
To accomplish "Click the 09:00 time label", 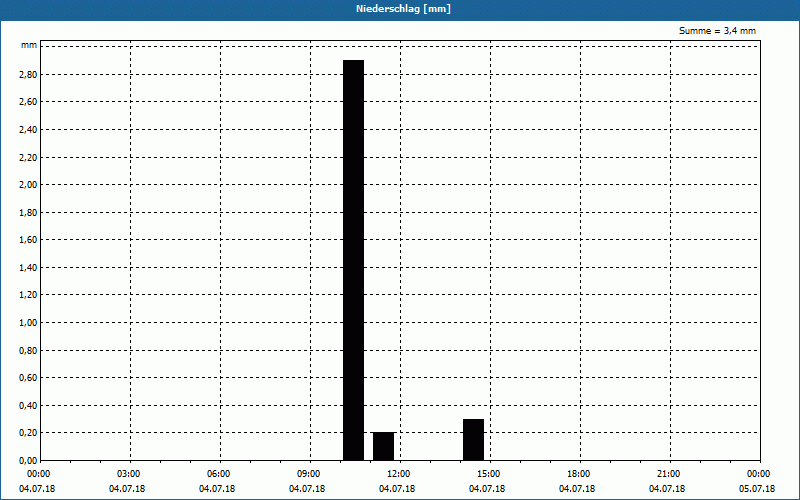I will (309, 474).
